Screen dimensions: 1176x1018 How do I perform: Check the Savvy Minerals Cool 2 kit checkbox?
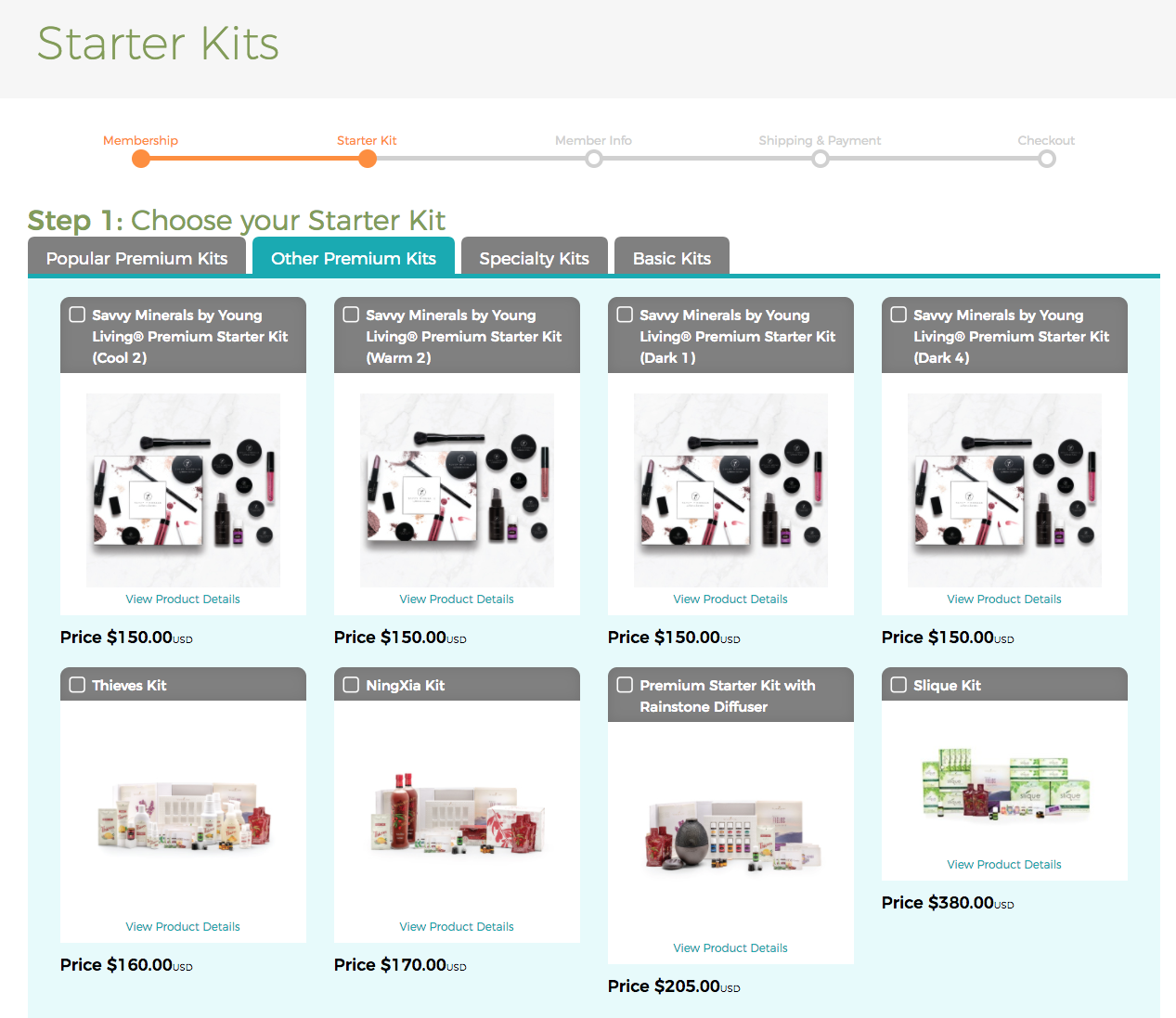point(78,315)
